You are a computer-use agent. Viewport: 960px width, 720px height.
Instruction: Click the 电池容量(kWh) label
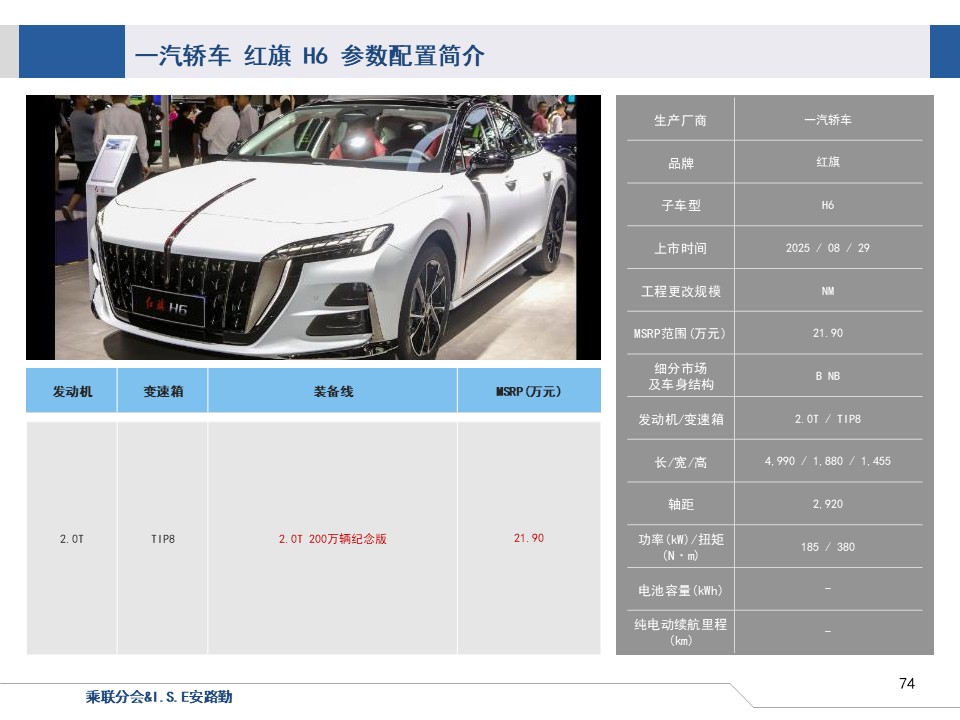[x=680, y=590]
